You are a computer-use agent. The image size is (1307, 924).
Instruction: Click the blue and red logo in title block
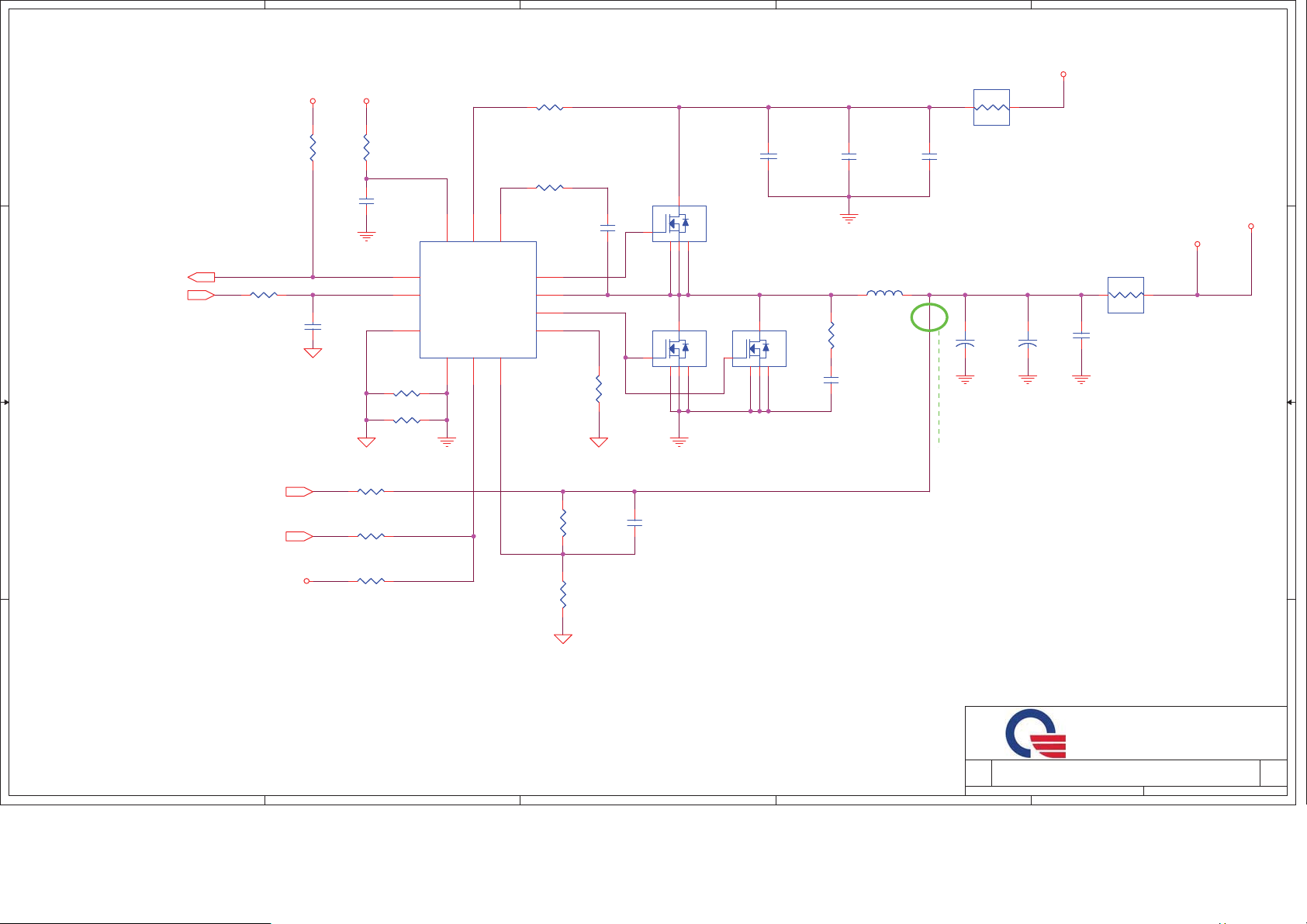tap(1036, 733)
